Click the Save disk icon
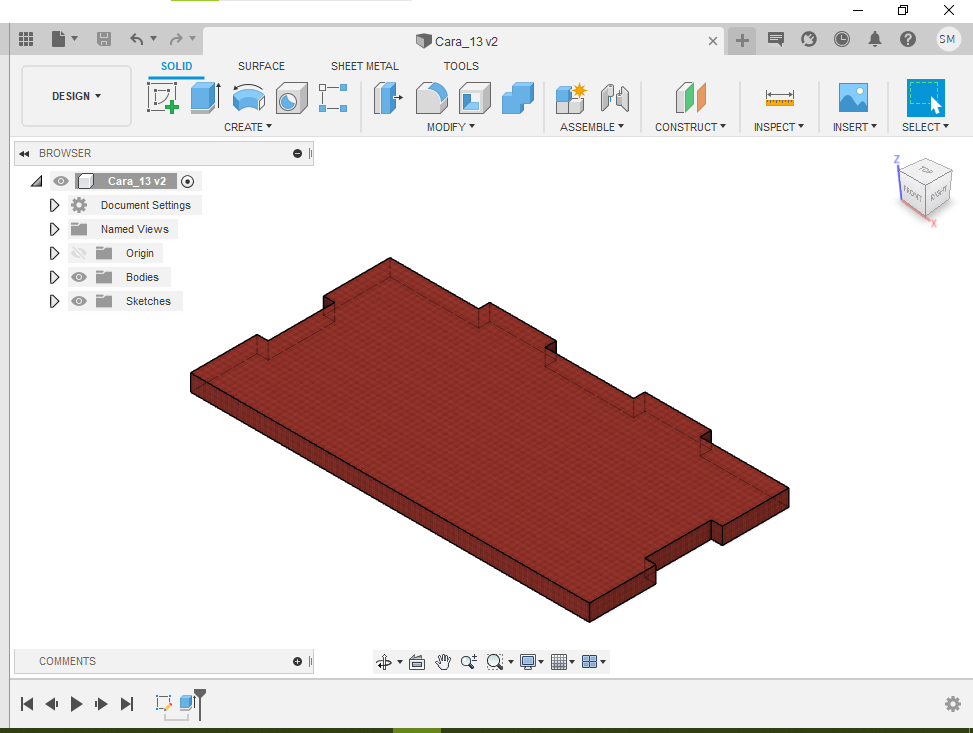 point(104,39)
